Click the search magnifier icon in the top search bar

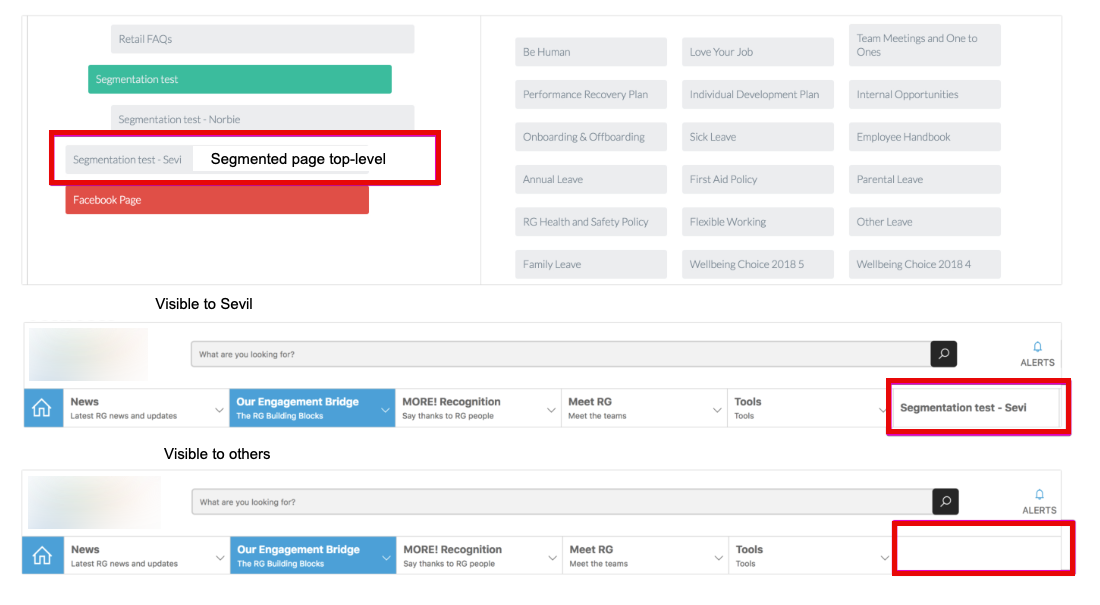coord(944,354)
